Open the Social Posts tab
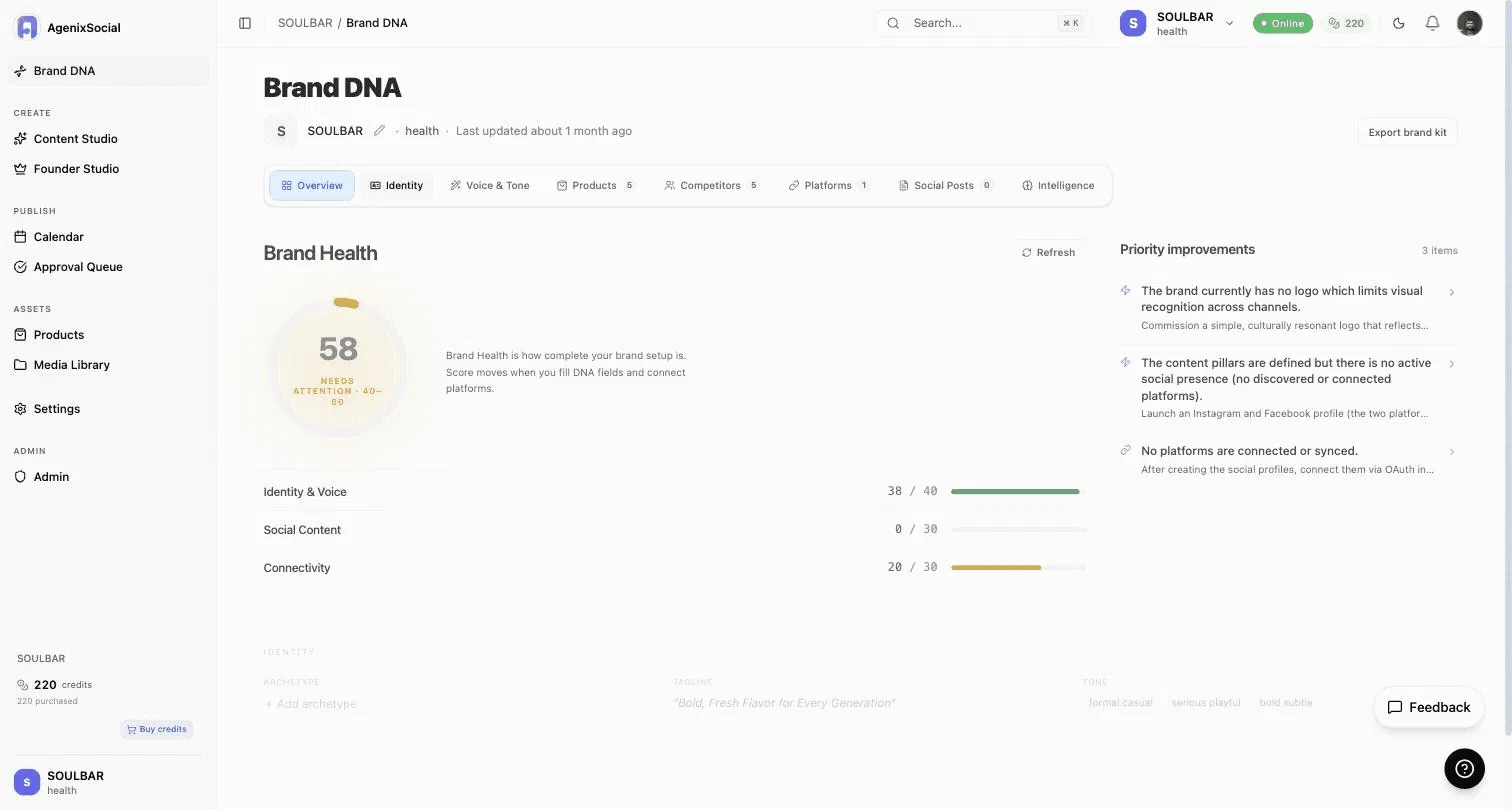This screenshot has width=1512, height=809. coord(946,186)
